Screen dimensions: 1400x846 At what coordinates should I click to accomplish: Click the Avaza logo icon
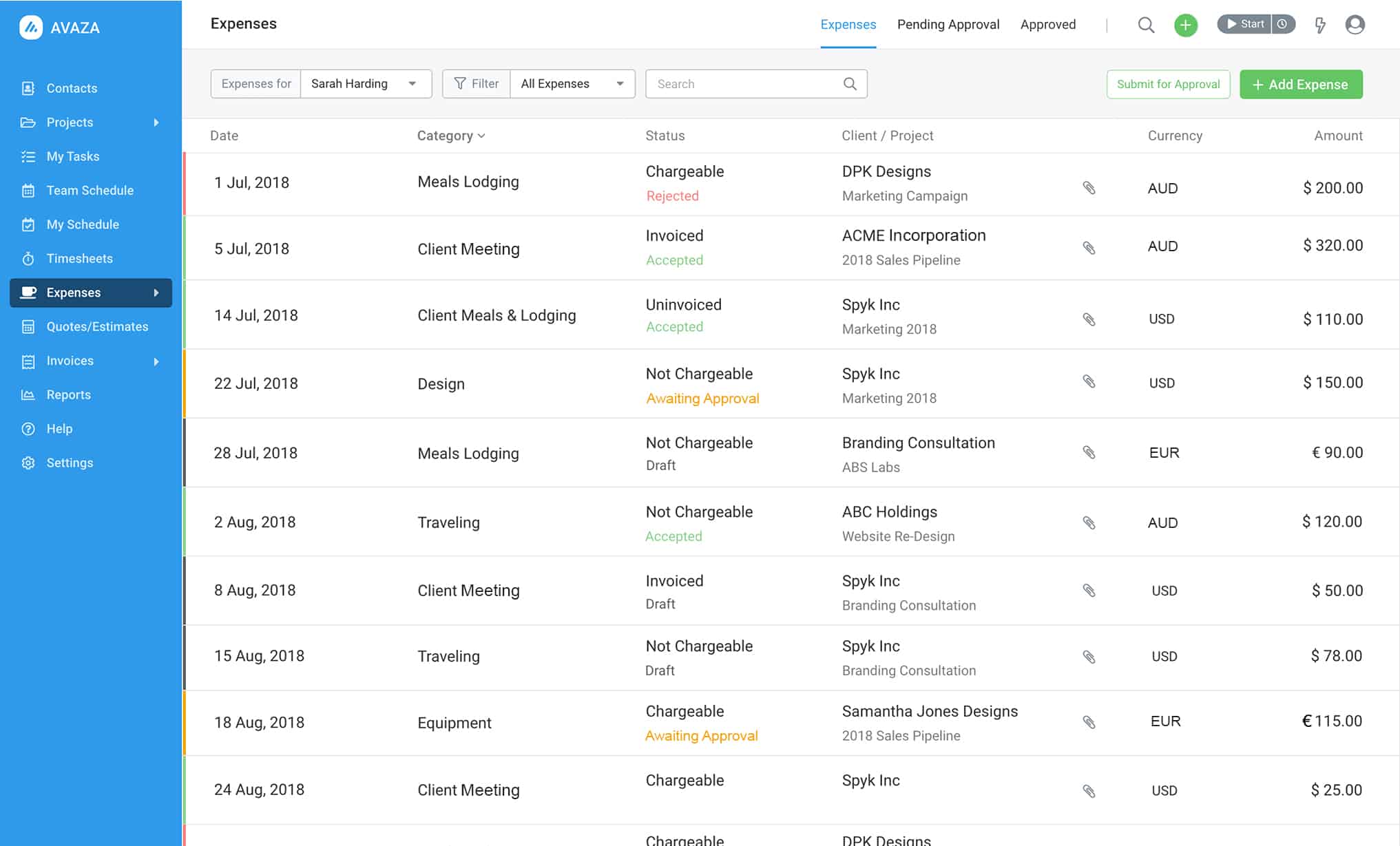[31, 28]
